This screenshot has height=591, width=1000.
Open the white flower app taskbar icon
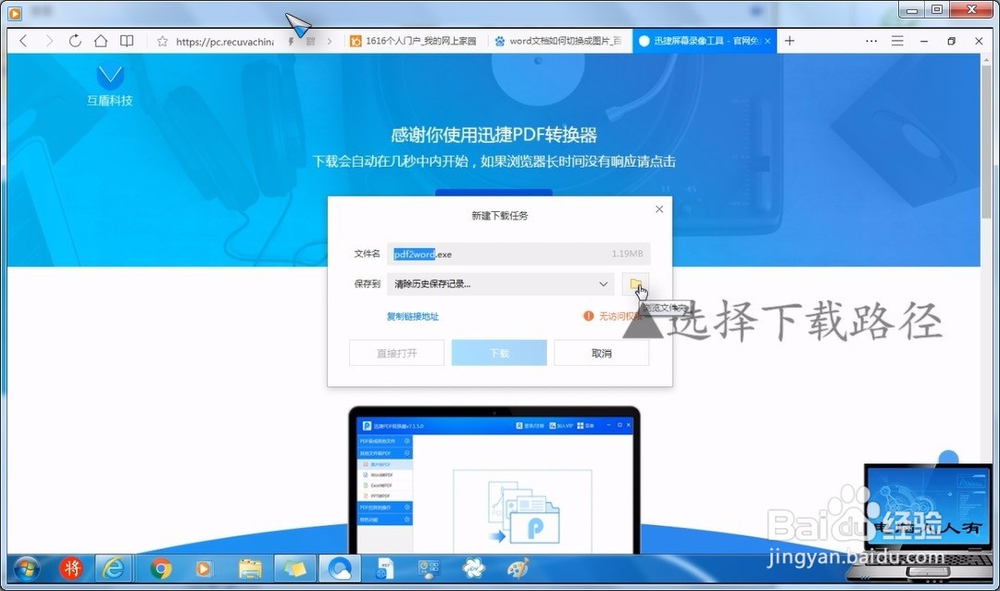pyautogui.click(x=474, y=568)
